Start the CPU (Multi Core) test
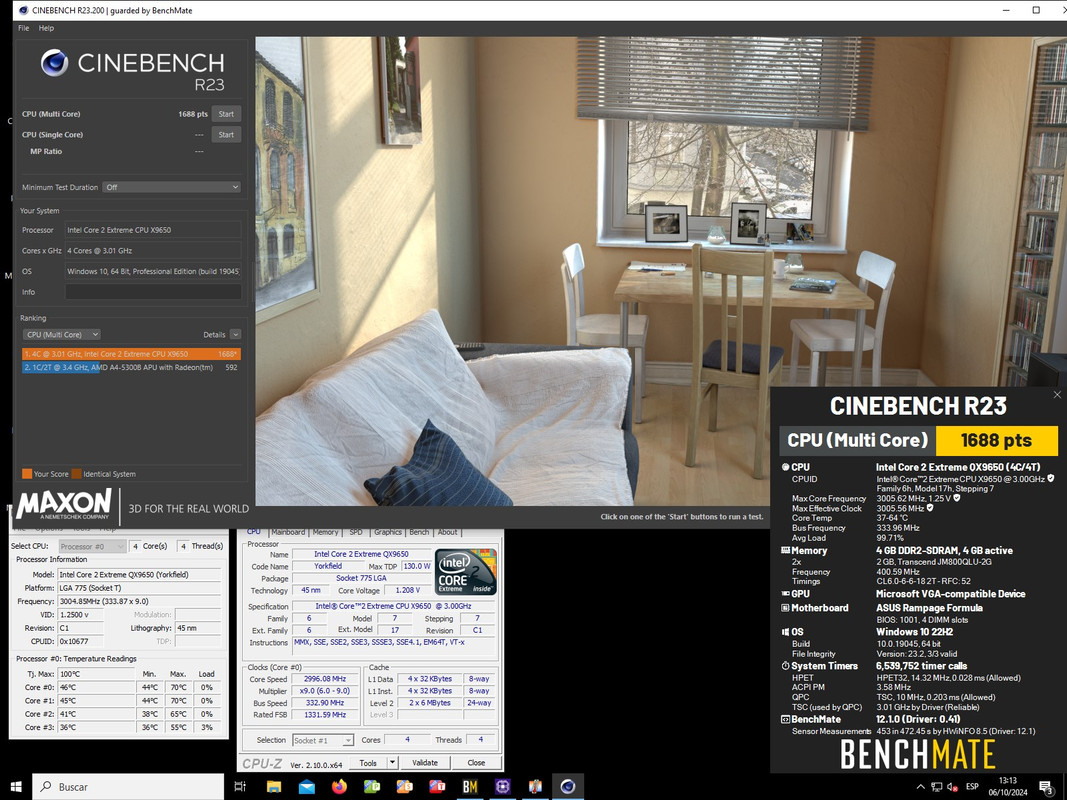The height and width of the screenshot is (800, 1067). [x=226, y=114]
